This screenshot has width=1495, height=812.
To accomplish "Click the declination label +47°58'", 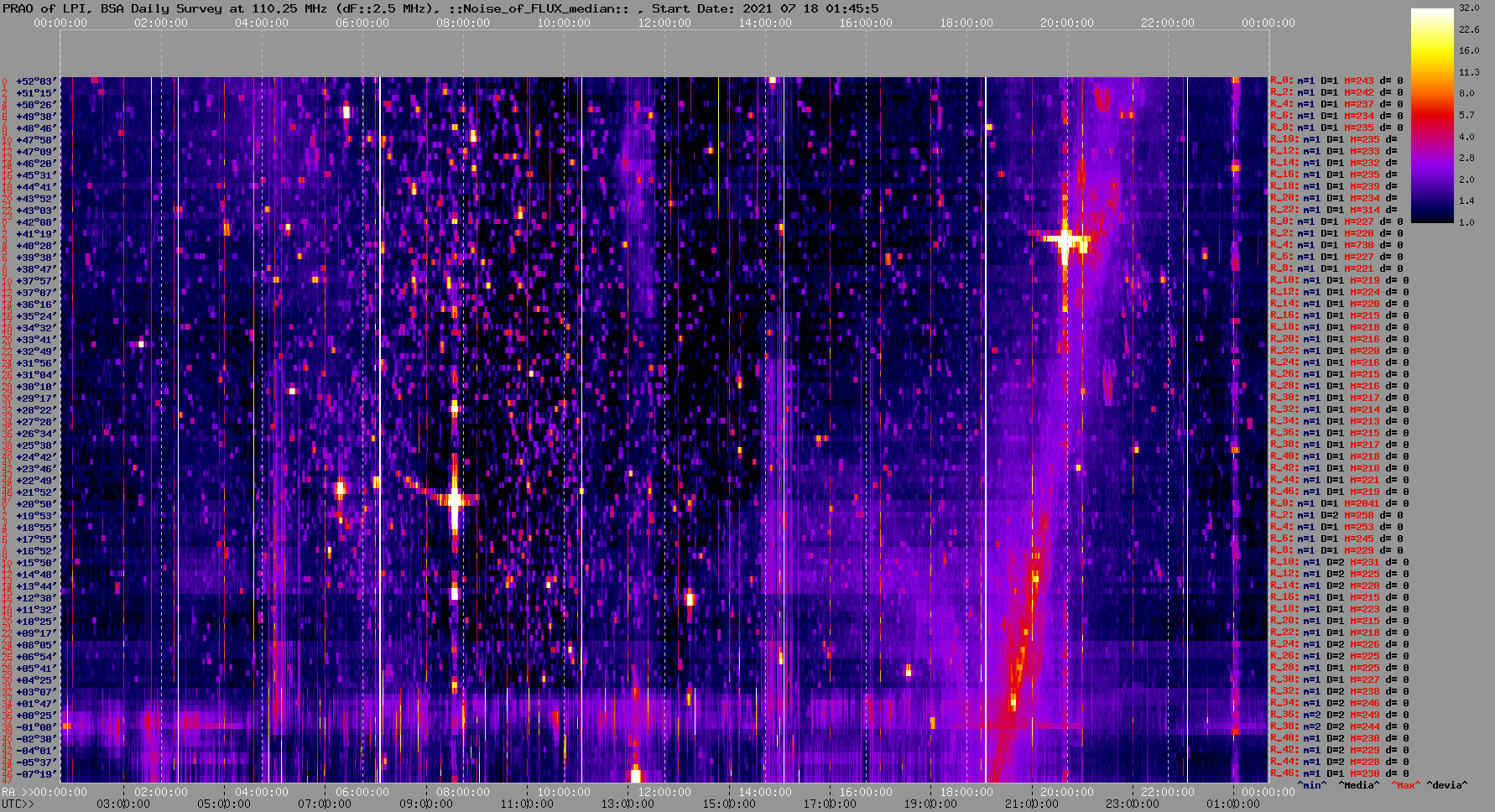I will pyautogui.click(x=36, y=140).
